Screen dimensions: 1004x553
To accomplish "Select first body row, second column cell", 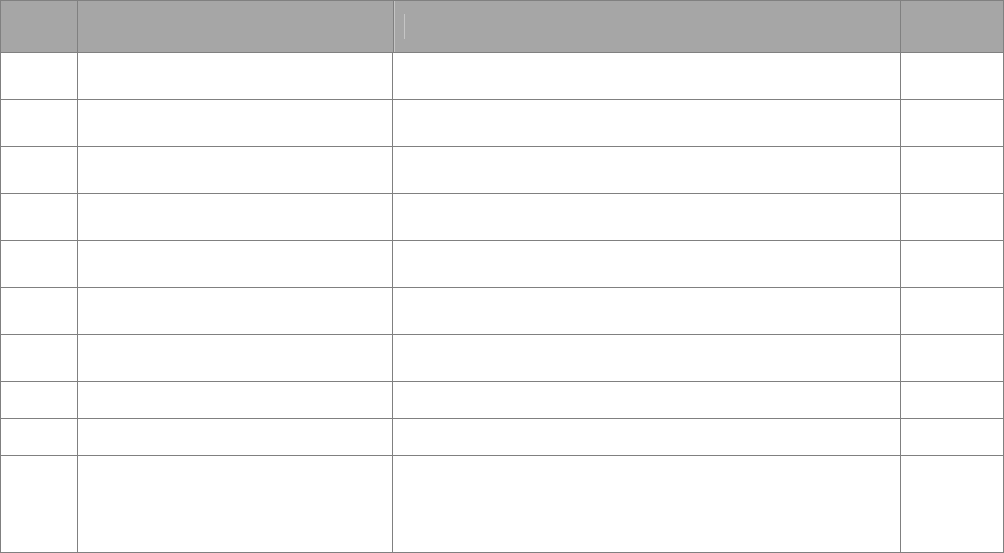I will 234,76.
